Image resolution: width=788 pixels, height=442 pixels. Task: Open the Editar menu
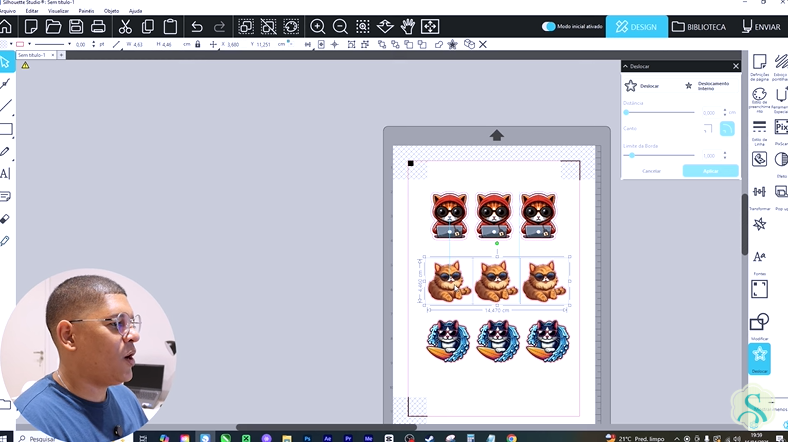tap(32, 11)
